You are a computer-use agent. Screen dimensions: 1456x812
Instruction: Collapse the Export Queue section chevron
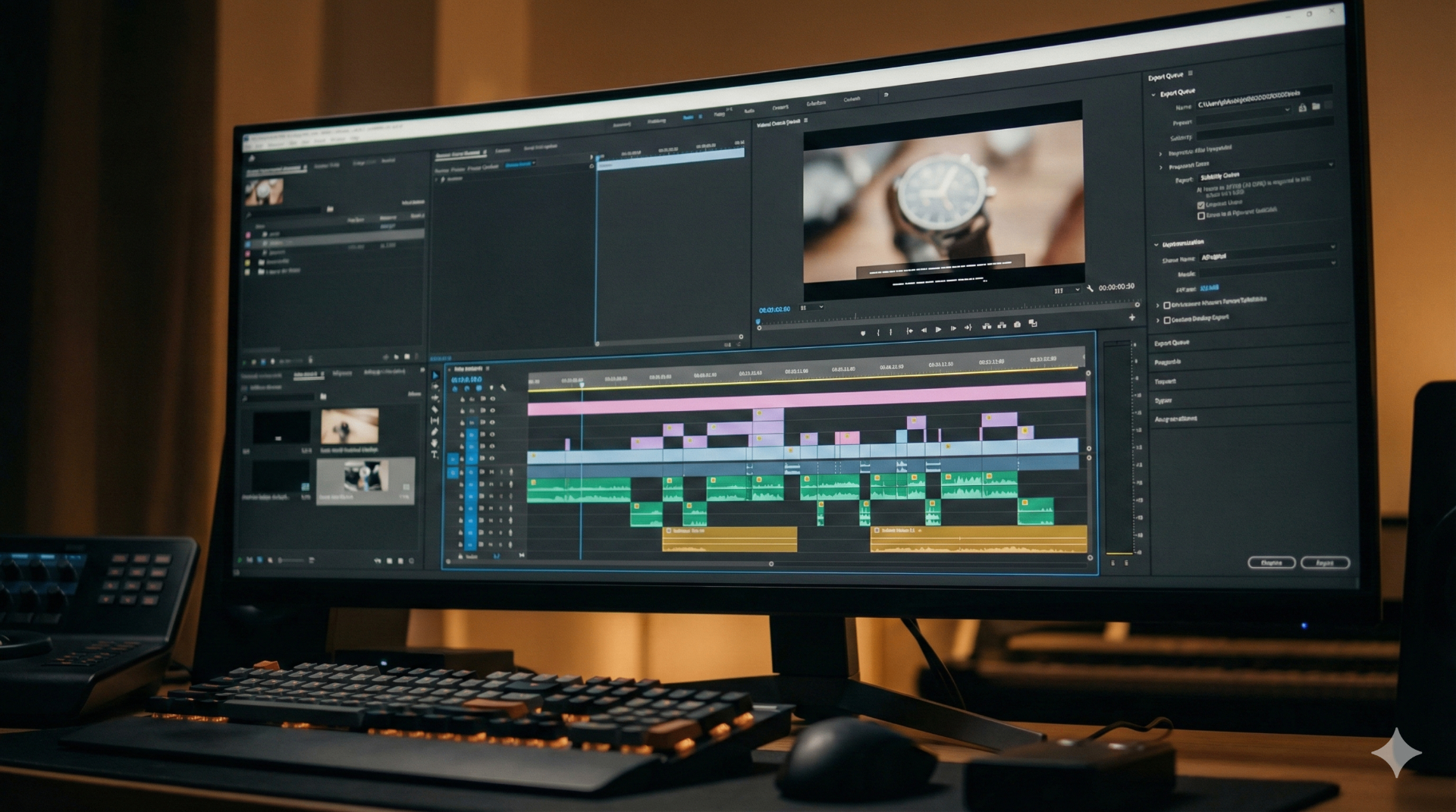pos(1153,95)
